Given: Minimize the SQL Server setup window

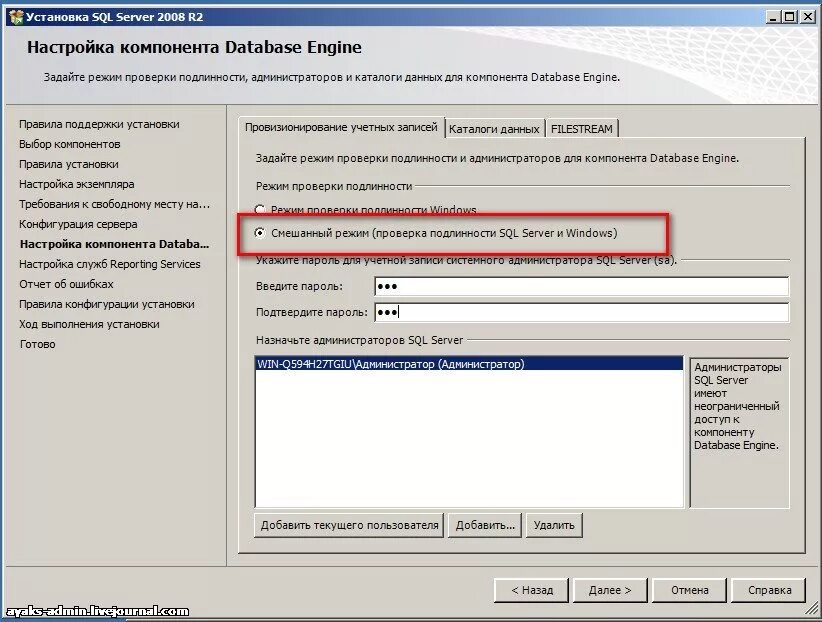Looking at the screenshot, I should tap(772, 17).
